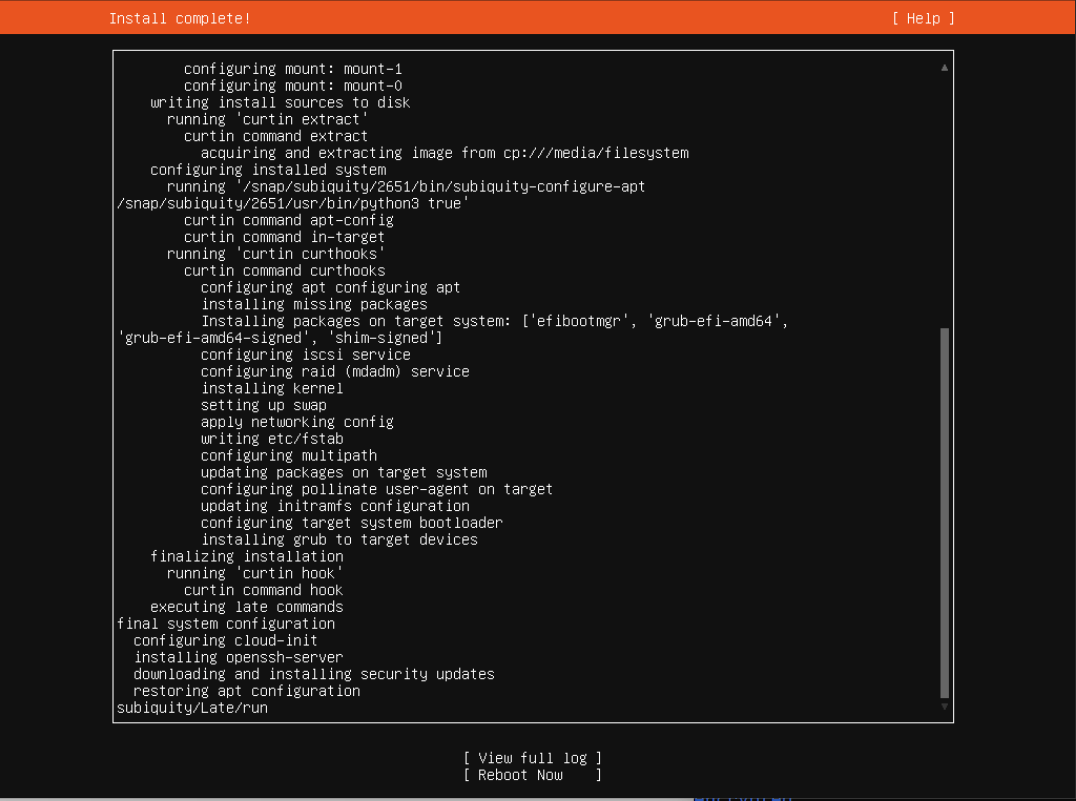The width and height of the screenshot is (1076, 801).
Task: Click View full log button
Action: coord(533,758)
